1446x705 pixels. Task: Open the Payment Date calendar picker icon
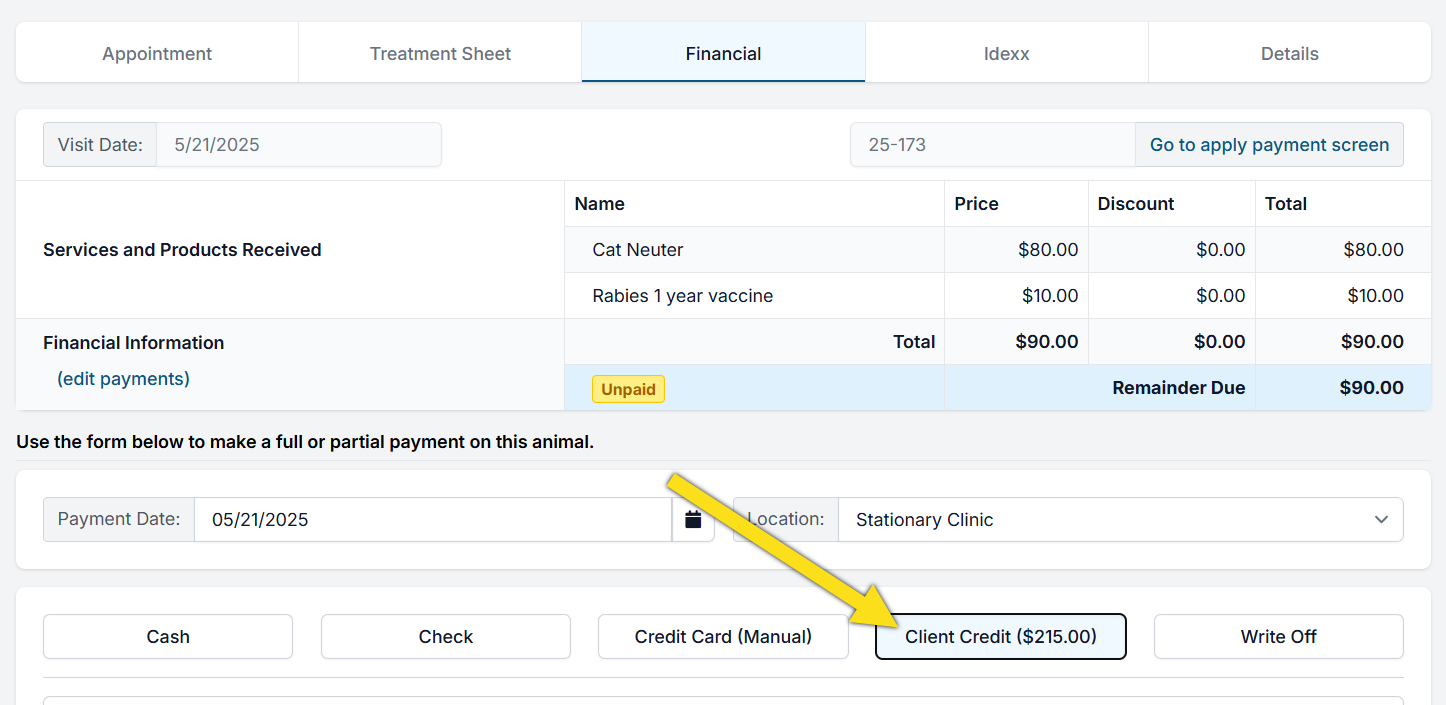693,520
